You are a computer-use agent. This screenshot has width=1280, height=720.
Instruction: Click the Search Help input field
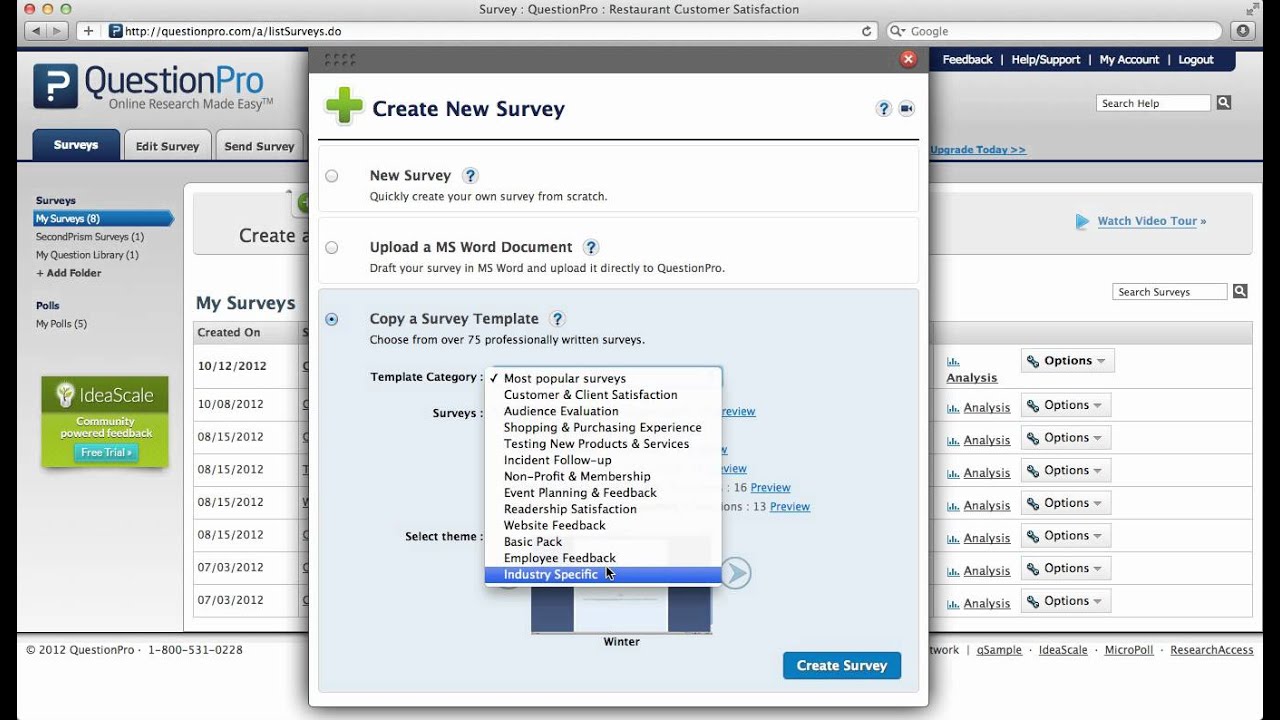click(1154, 103)
